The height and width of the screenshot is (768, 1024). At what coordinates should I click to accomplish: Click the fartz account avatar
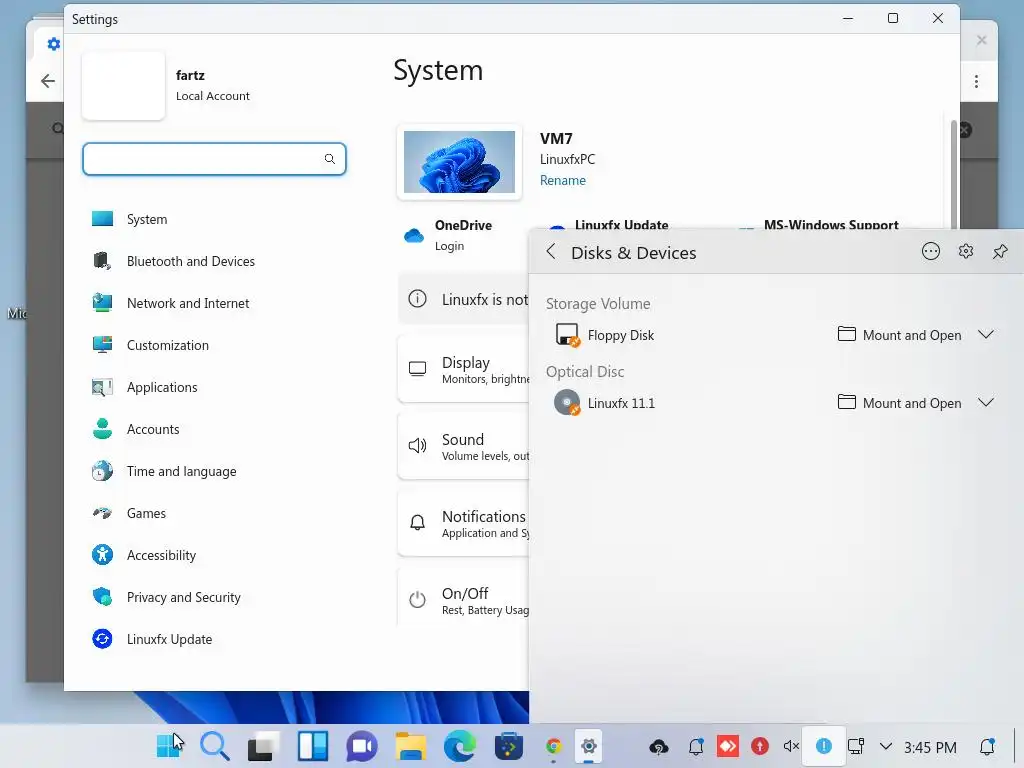click(123, 86)
